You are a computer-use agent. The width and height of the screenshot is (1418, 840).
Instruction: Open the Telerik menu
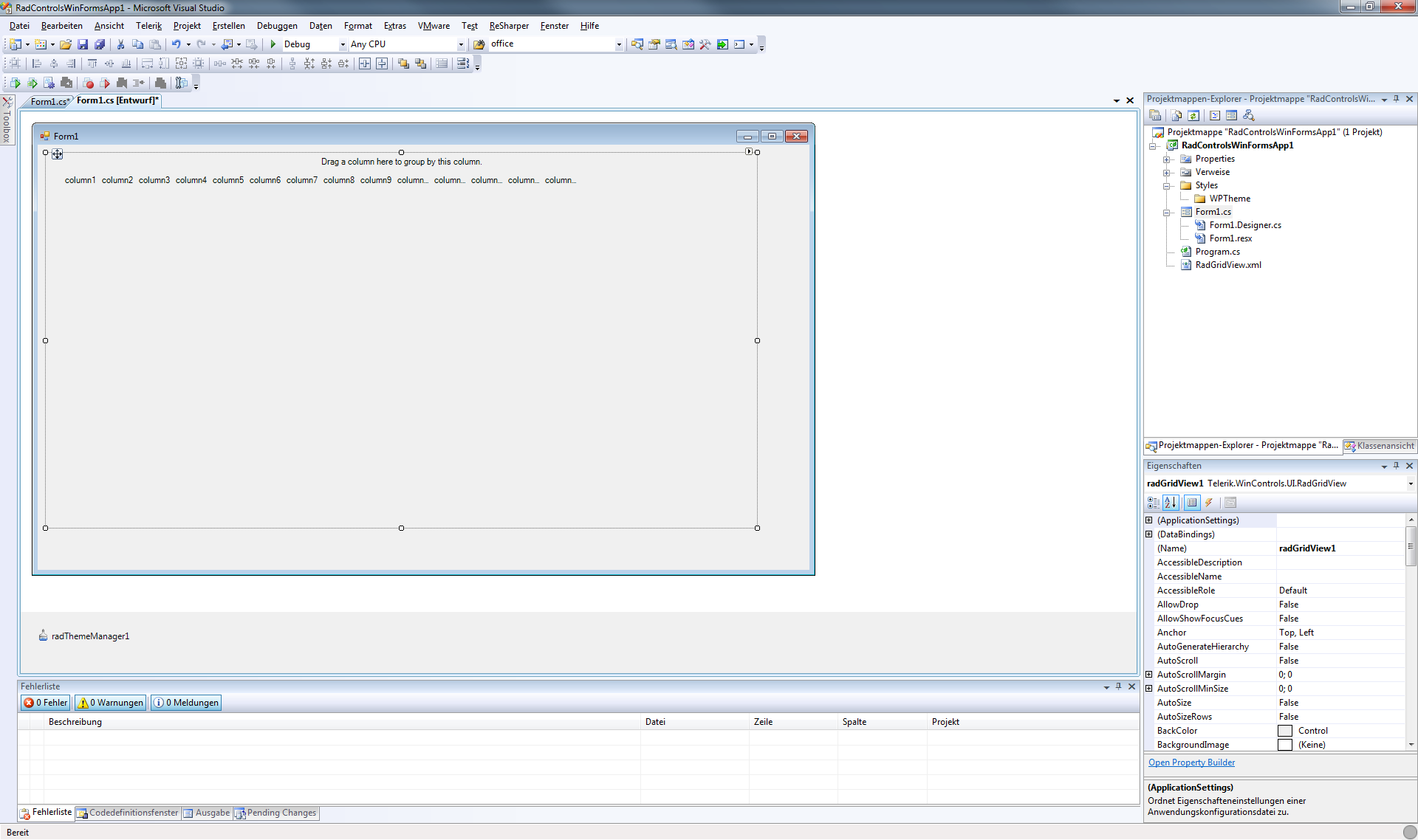pyautogui.click(x=148, y=26)
